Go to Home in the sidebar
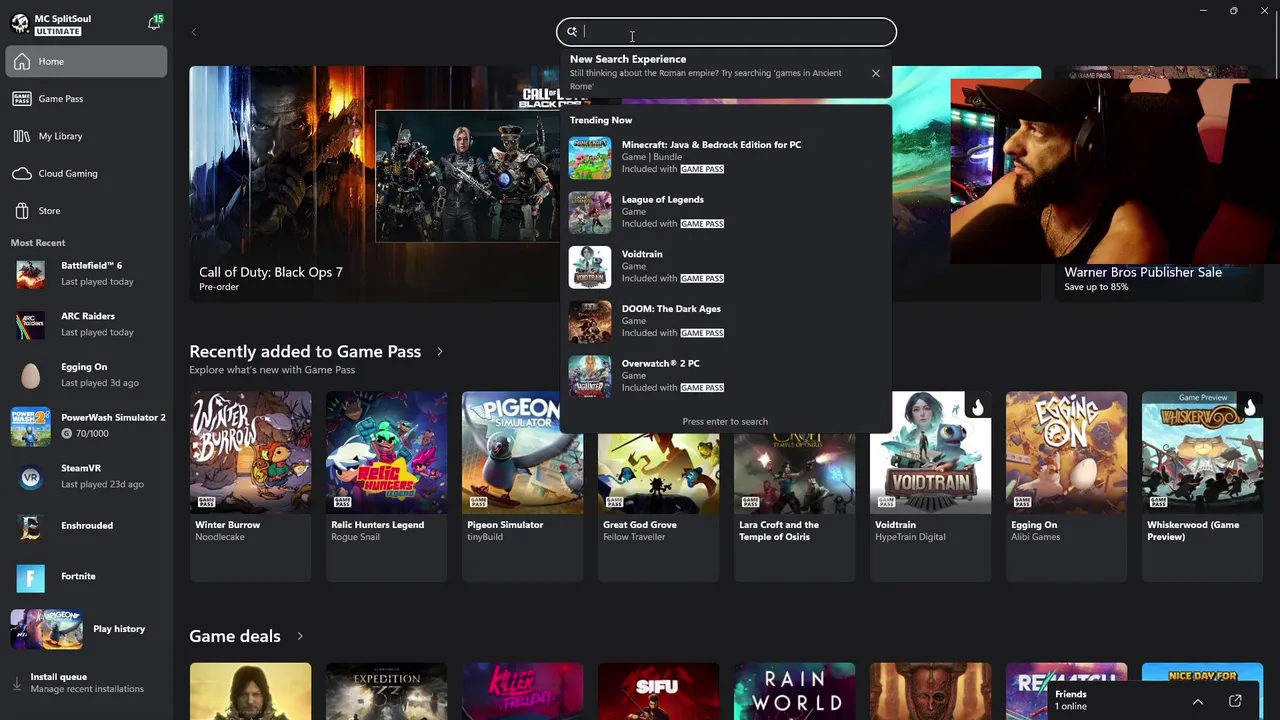 point(86,61)
